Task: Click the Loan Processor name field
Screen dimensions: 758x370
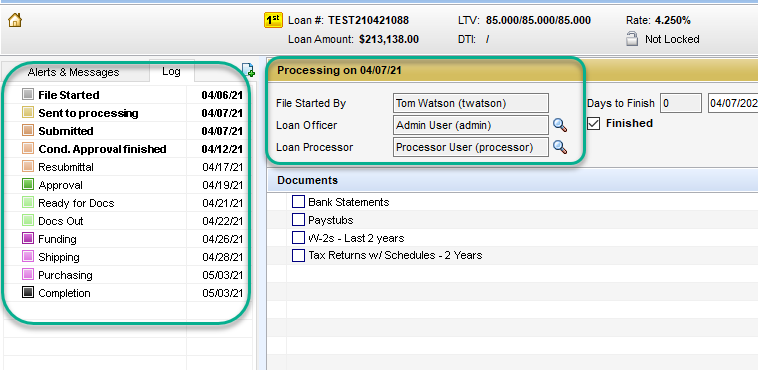Action: click(x=471, y=147)
